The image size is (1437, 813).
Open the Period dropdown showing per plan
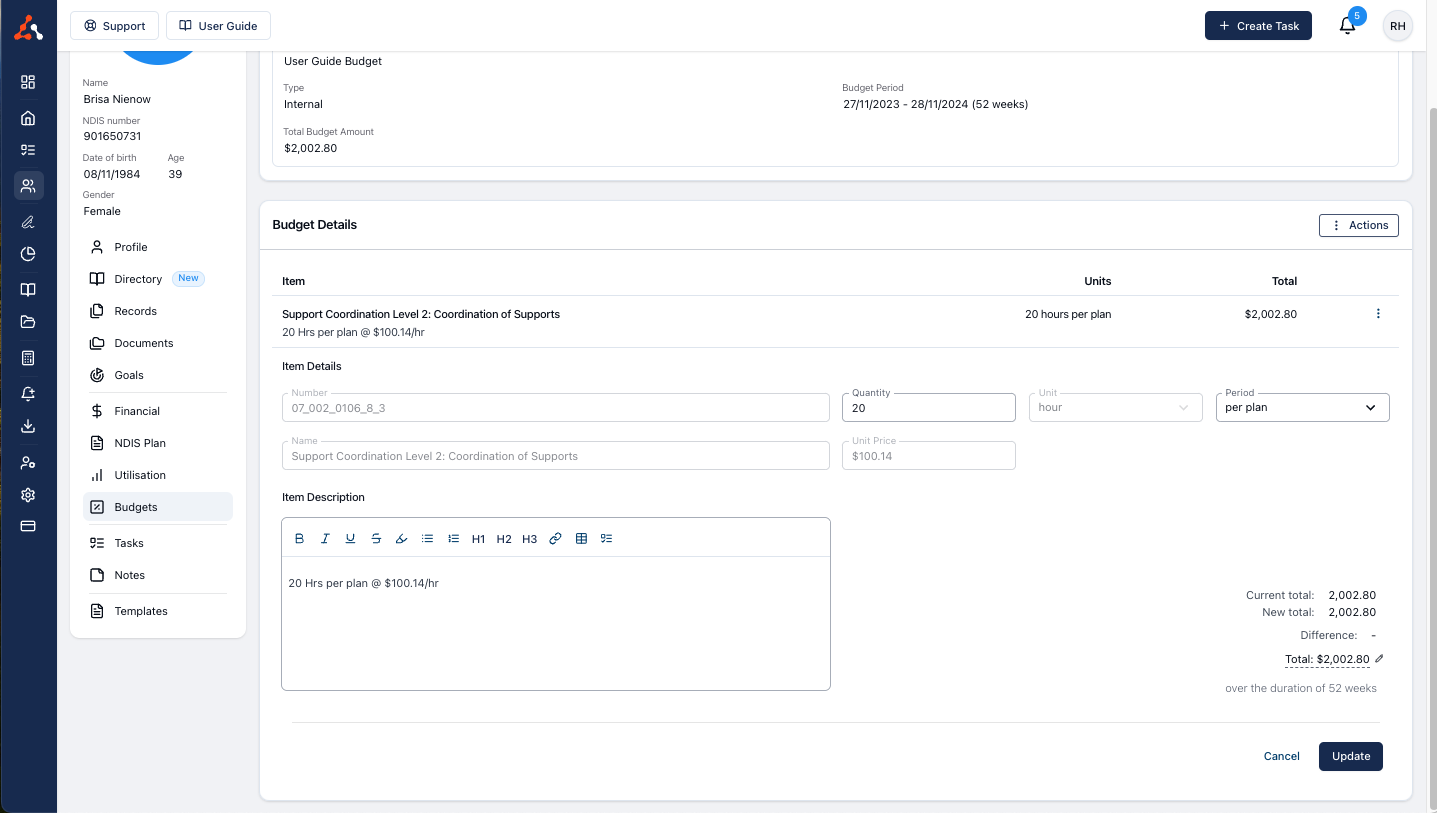1302,407
